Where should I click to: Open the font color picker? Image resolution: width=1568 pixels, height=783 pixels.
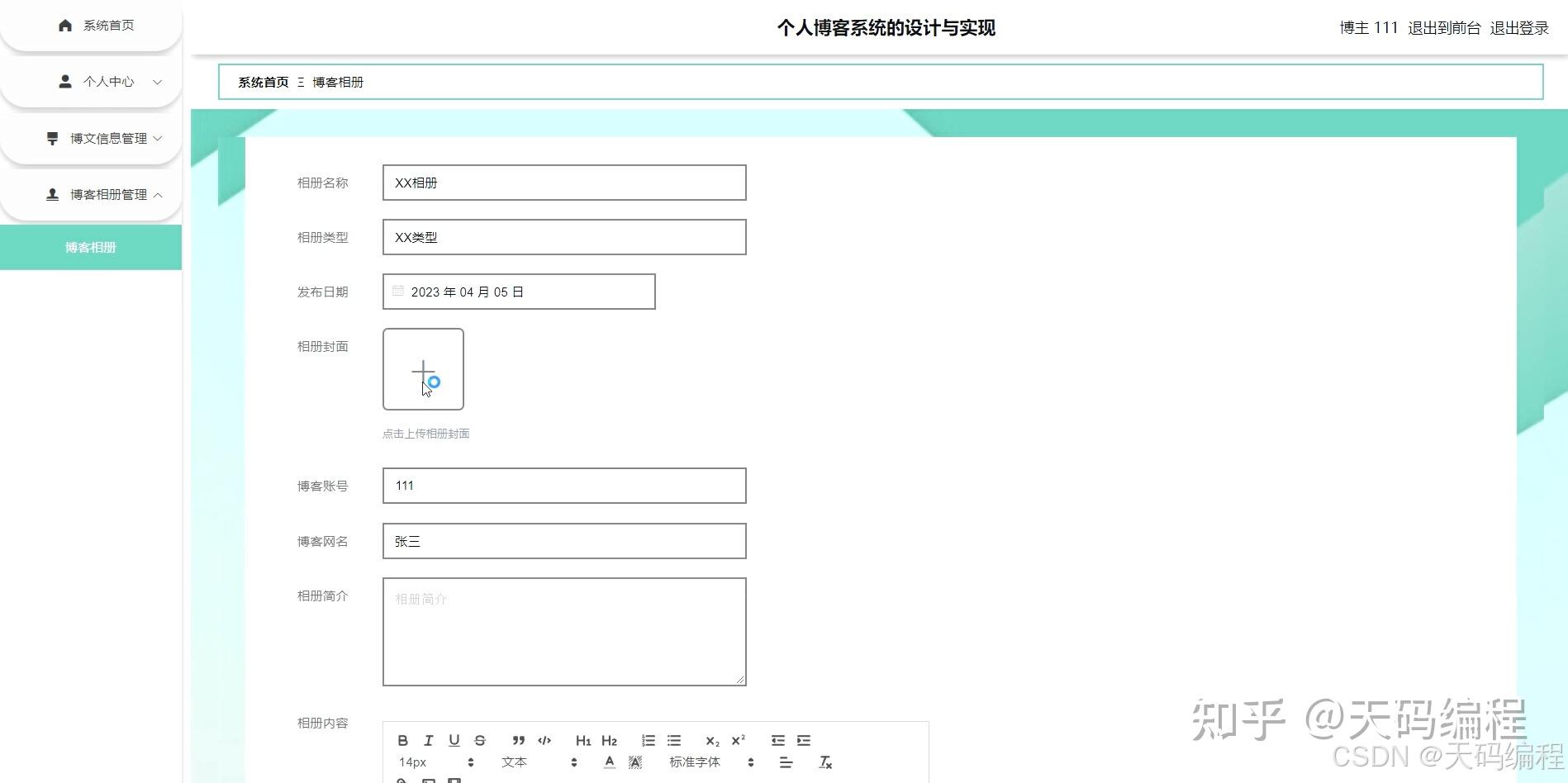point(609,762)
